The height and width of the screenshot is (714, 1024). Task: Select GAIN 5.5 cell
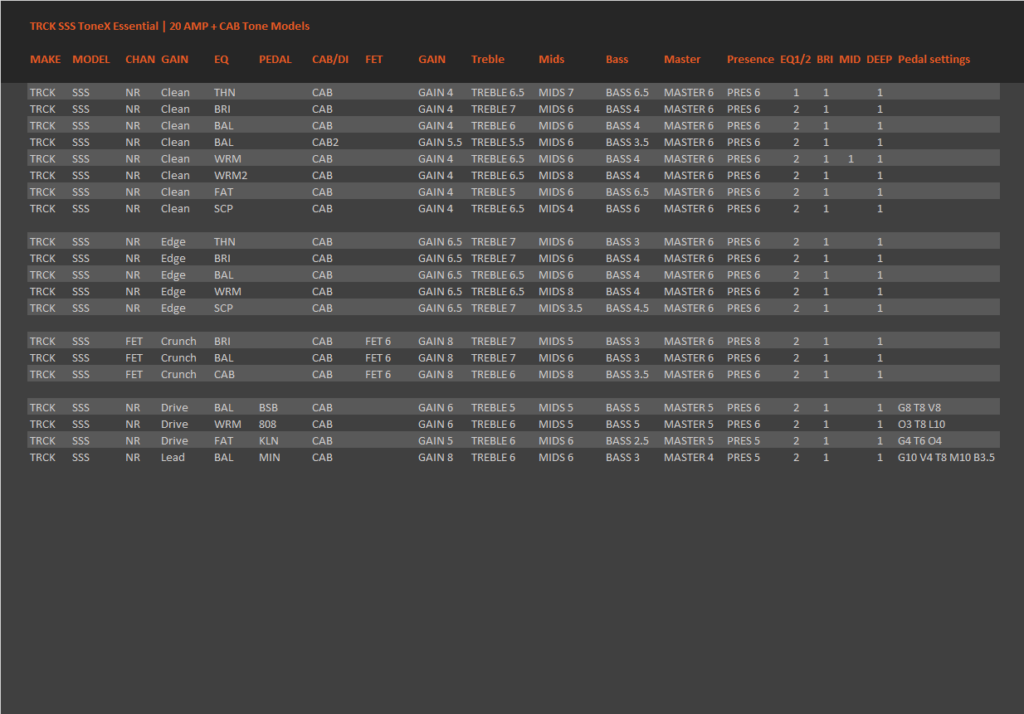440,142
